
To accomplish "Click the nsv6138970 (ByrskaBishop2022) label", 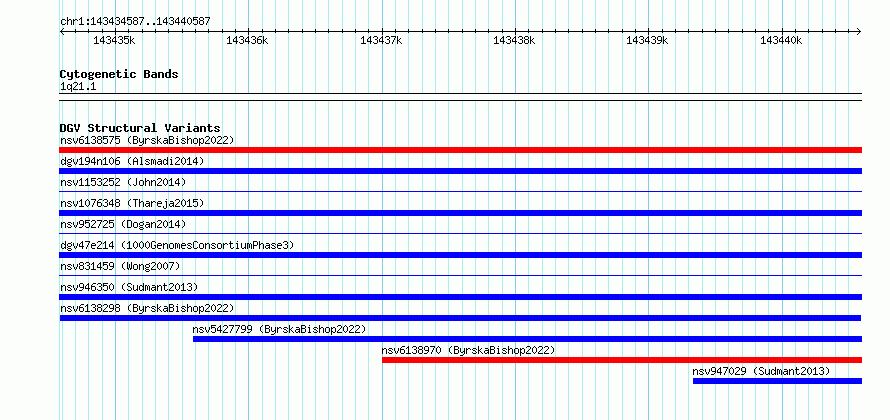I will tap(468, 350).
